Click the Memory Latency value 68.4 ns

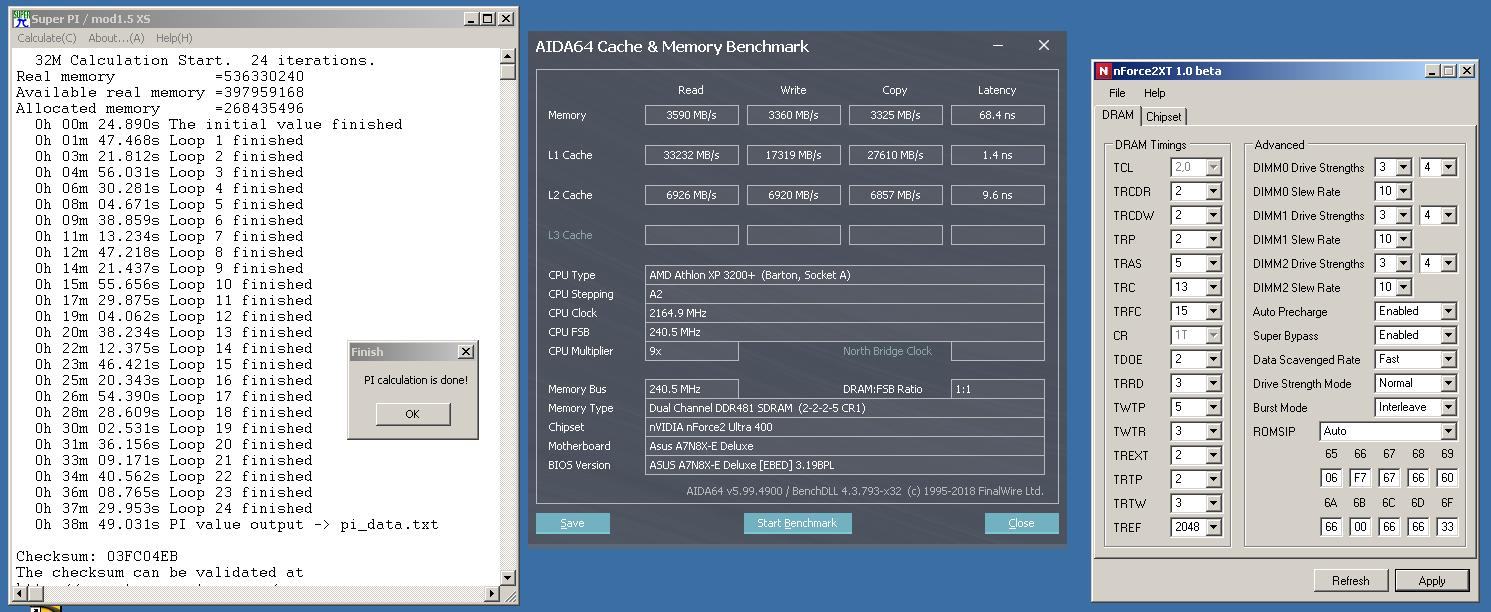tap(997, 115)
